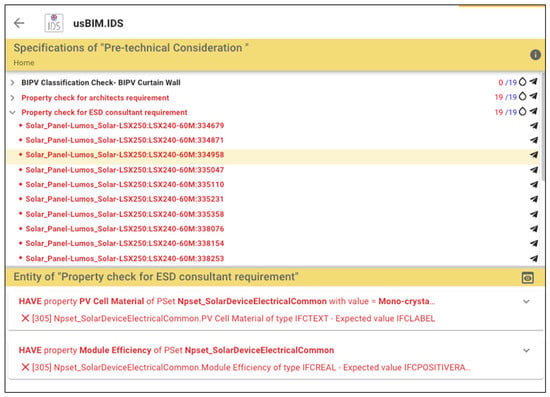Screen dimensions: 550x397
Task: Toggle droplet icon for BIPV Classification Check
Action: point(523,82)
